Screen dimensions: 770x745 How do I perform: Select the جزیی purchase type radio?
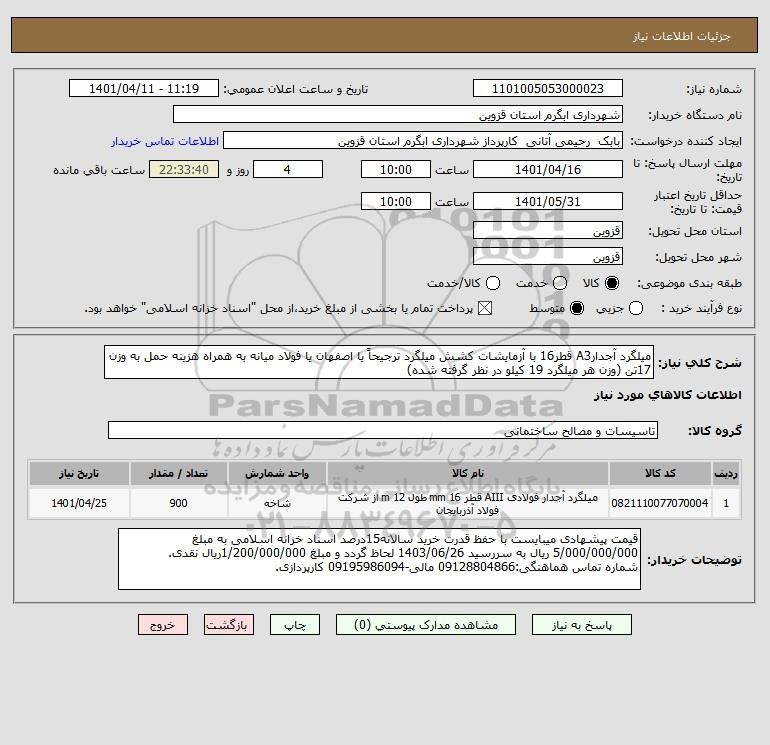636,308
